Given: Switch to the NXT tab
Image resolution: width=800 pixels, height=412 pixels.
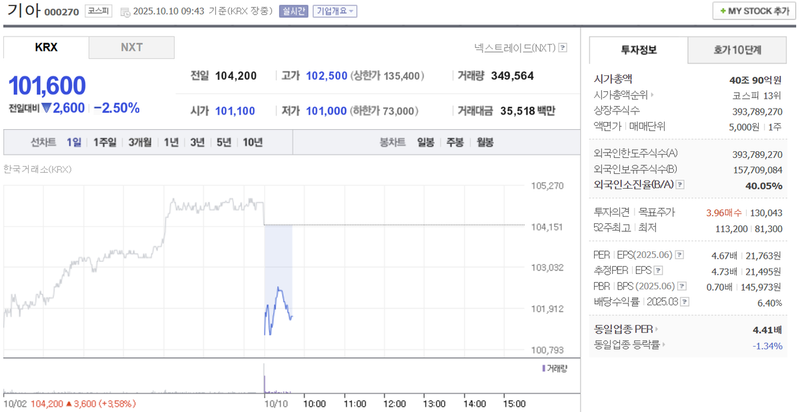Looking at the screenshot, I should pos(131,47).
